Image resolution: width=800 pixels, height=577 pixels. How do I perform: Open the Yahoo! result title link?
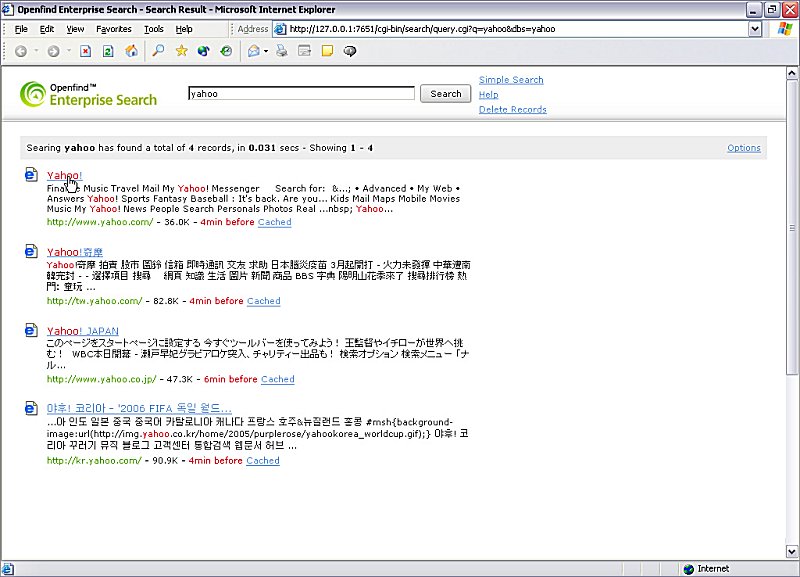pos(64,175)
